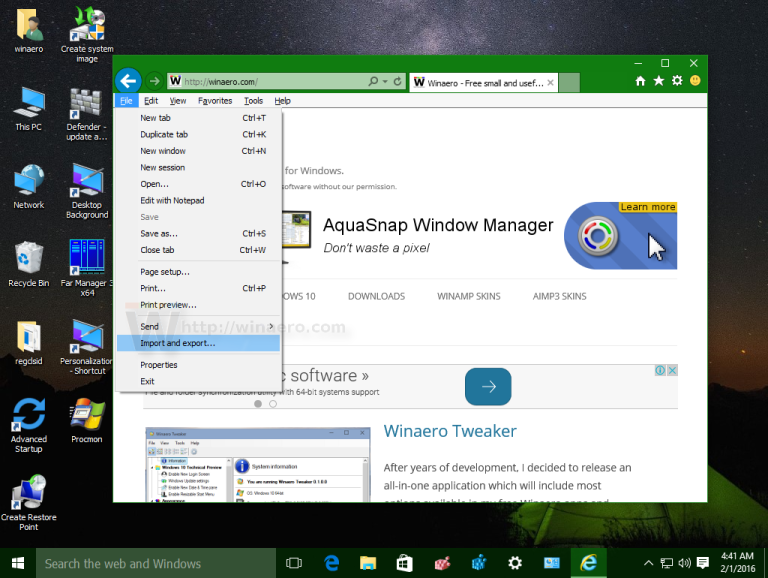Viewport: 768px width, 578px height.
Task: Select Far Manager x64 desktop shortcut
Action: click(87, 268)
